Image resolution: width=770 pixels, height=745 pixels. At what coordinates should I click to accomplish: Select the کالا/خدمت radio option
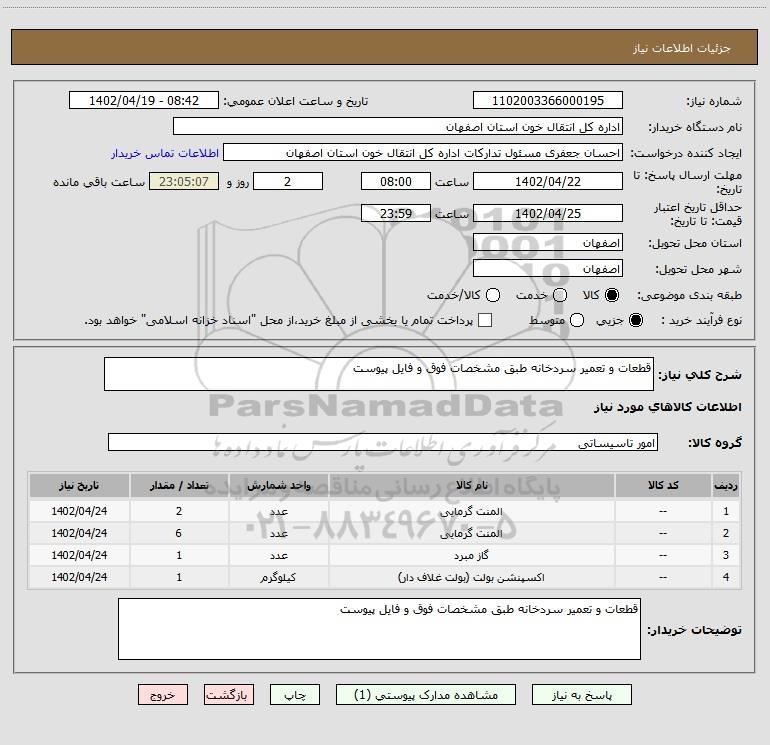click(x=493, y=295)
